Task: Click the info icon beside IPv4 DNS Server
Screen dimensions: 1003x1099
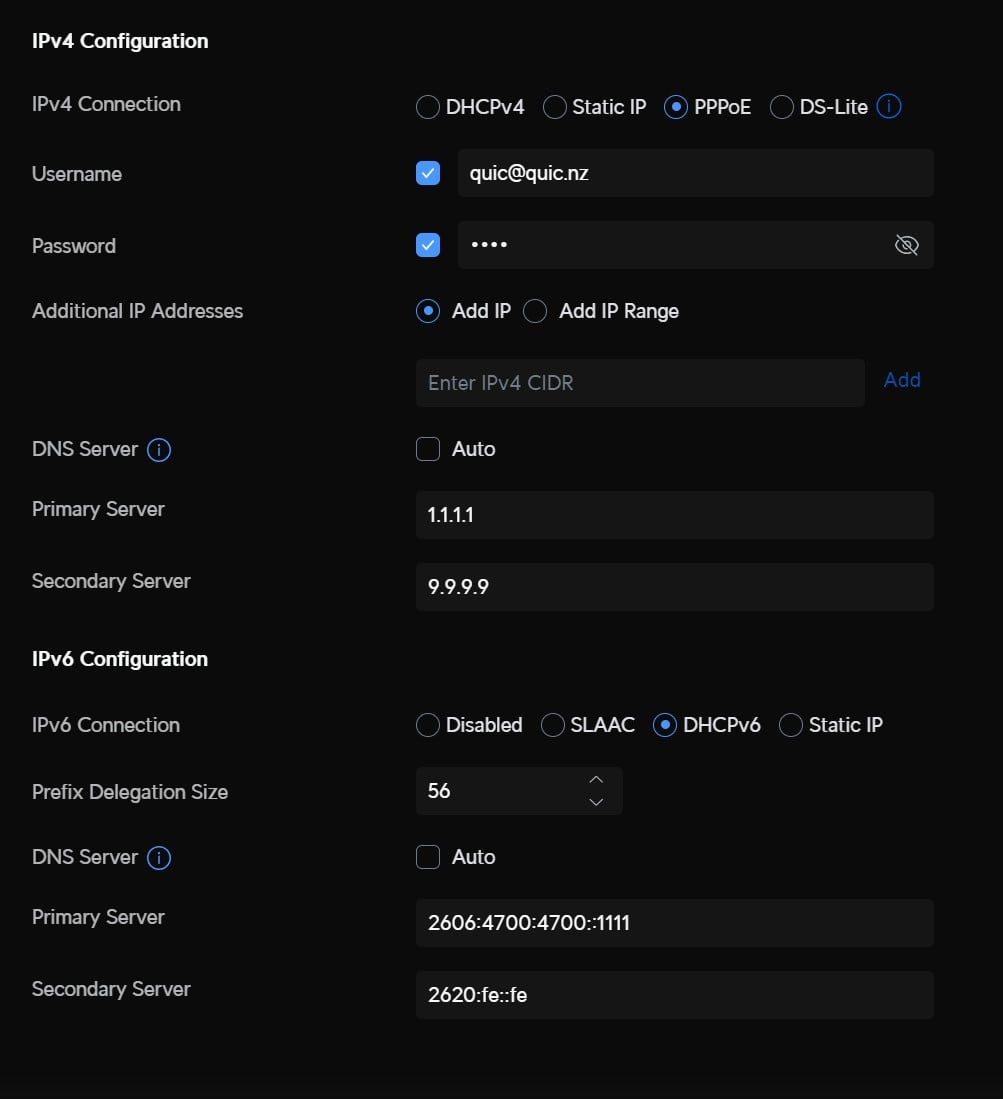Action: (x=158, y=449)
